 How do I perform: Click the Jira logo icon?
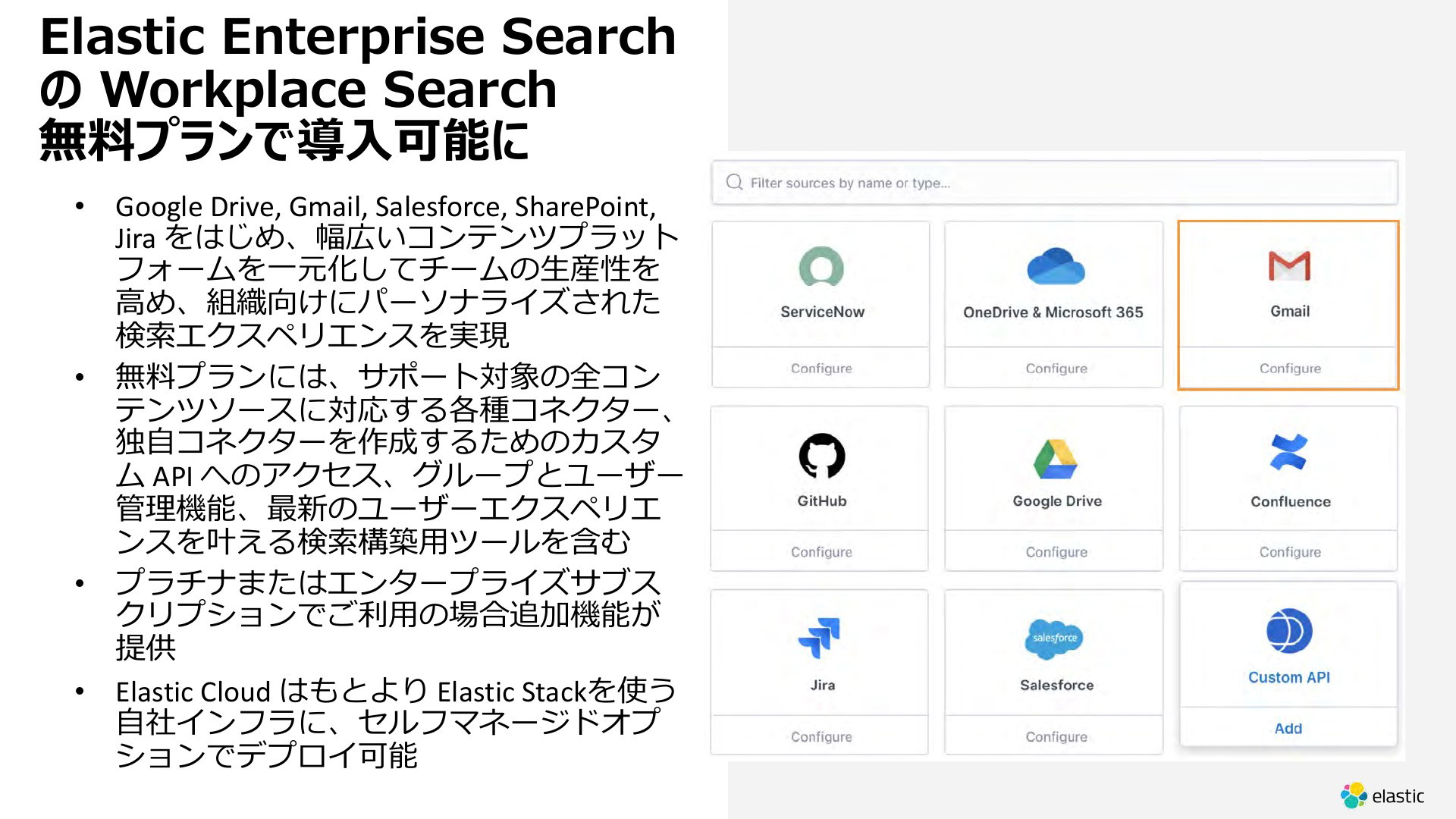pyautogui.click(x=820, y=638)
